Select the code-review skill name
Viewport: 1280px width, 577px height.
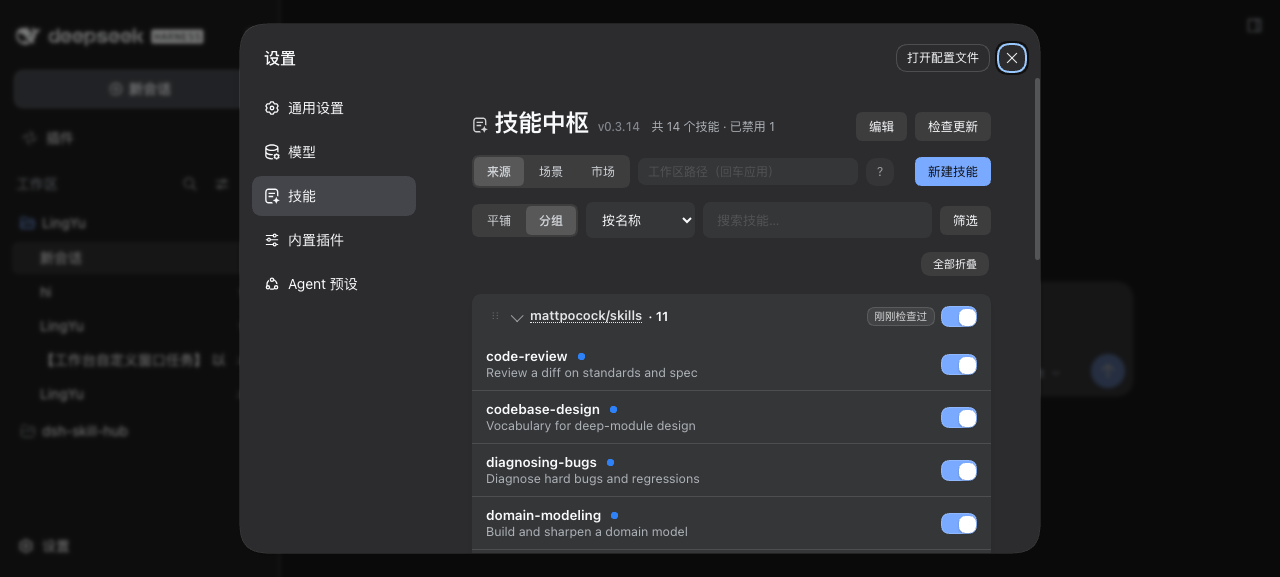(527, 356)
